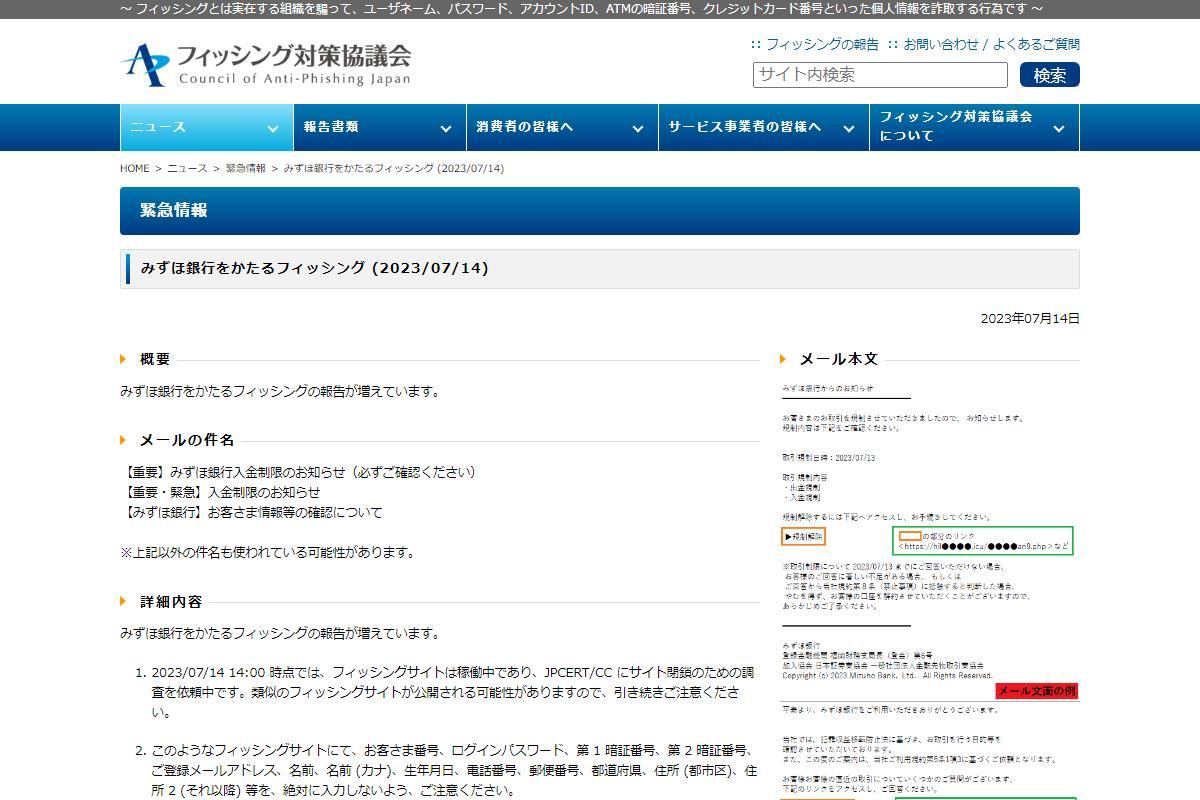Expand the 報告書類 dropdown chevron
Image resolution: width=1200 pixels, height=800 pixels.
pos(446,128)
